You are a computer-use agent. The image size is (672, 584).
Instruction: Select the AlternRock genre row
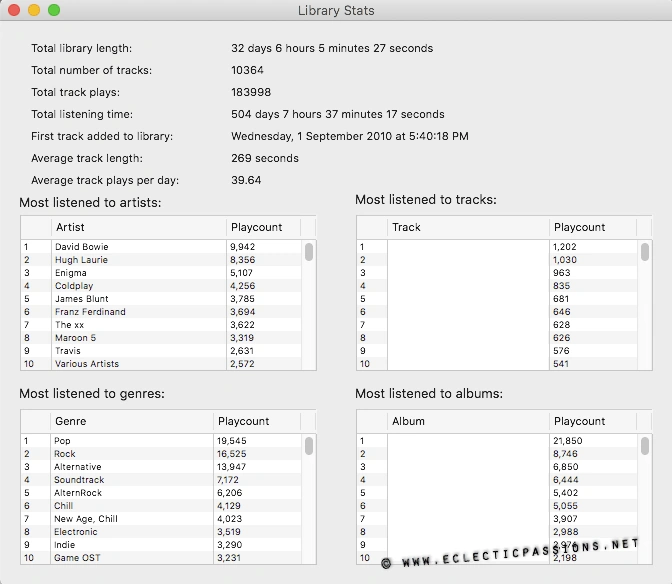pos(161,493)
